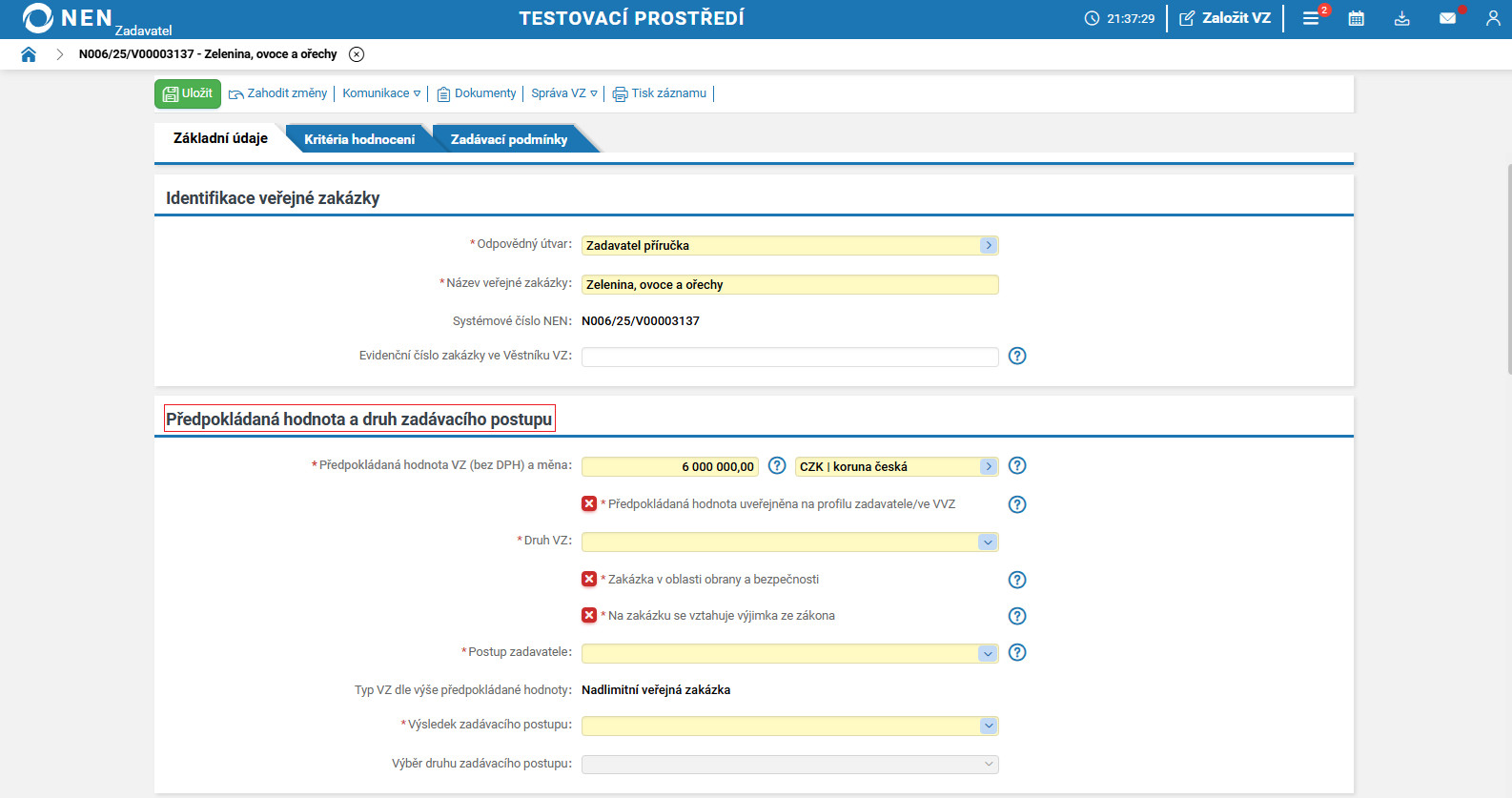Switch to Zadávací podmínky tab

coord(509,139)
